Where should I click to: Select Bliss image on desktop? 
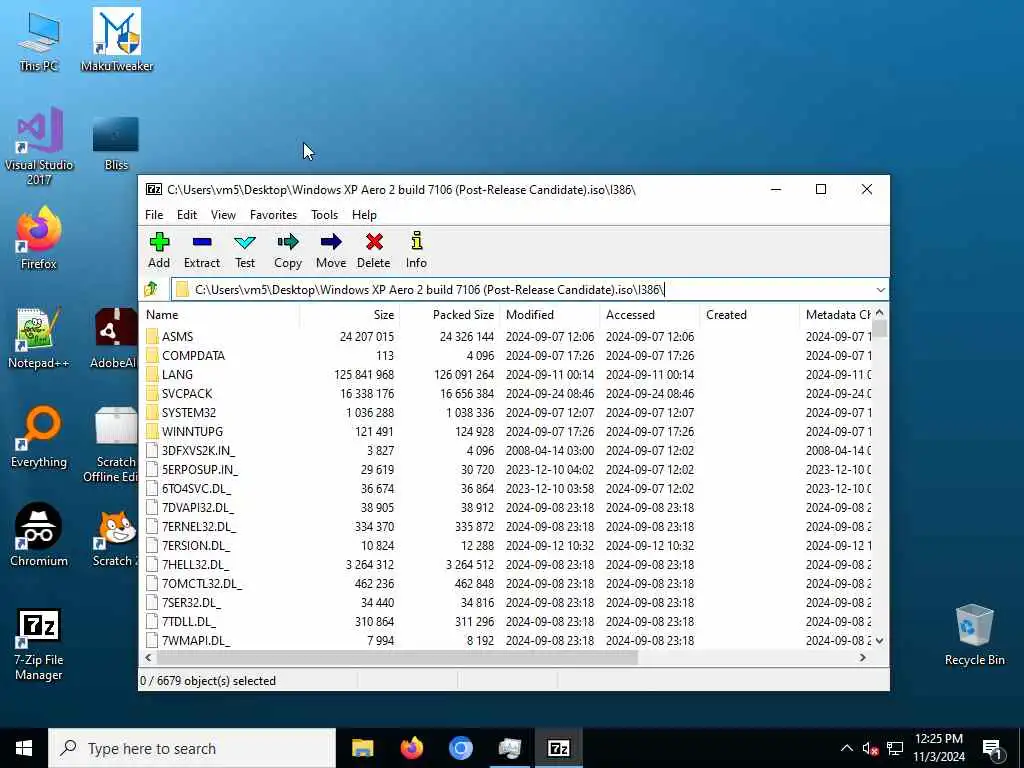click(116, 144)
